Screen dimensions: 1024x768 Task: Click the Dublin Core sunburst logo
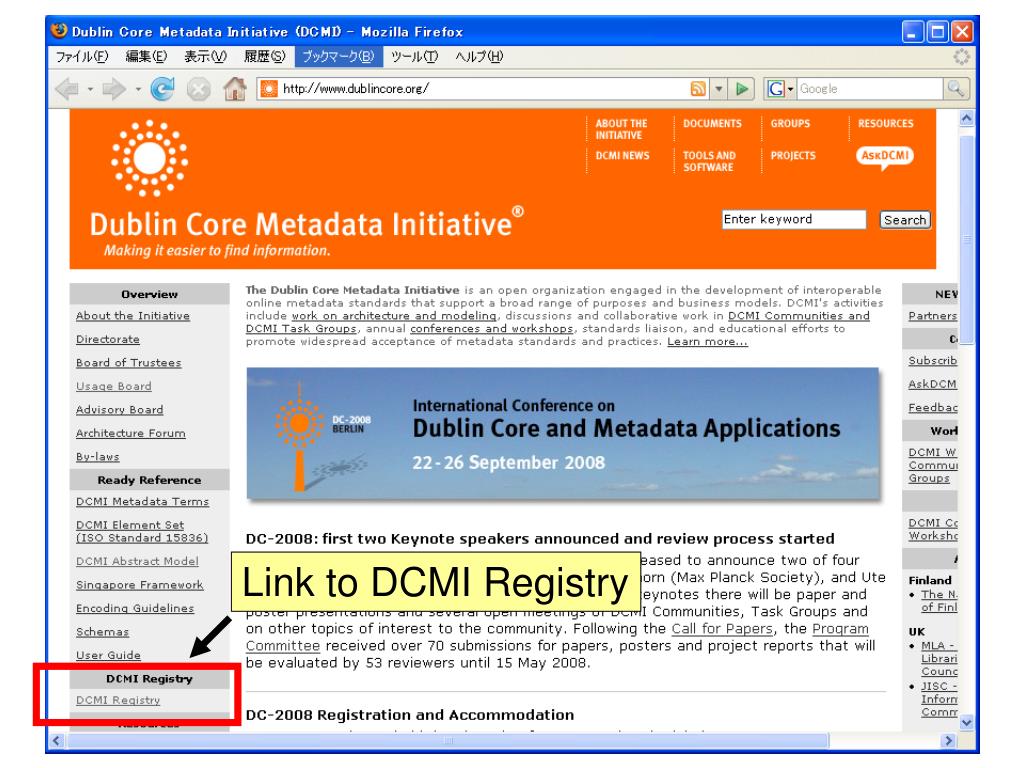[x=150, y=158]
